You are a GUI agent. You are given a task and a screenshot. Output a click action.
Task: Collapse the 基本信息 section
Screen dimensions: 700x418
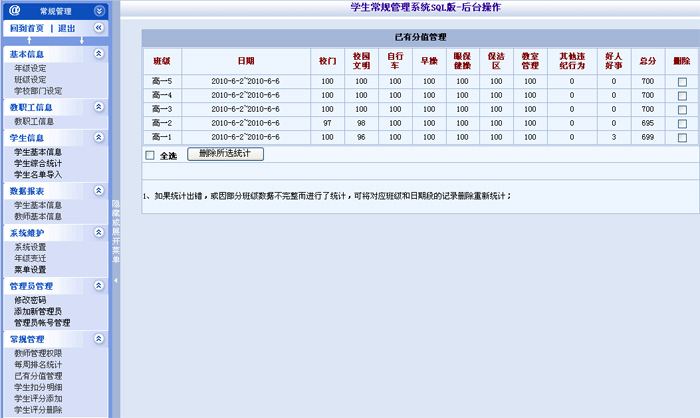(98, 54)
